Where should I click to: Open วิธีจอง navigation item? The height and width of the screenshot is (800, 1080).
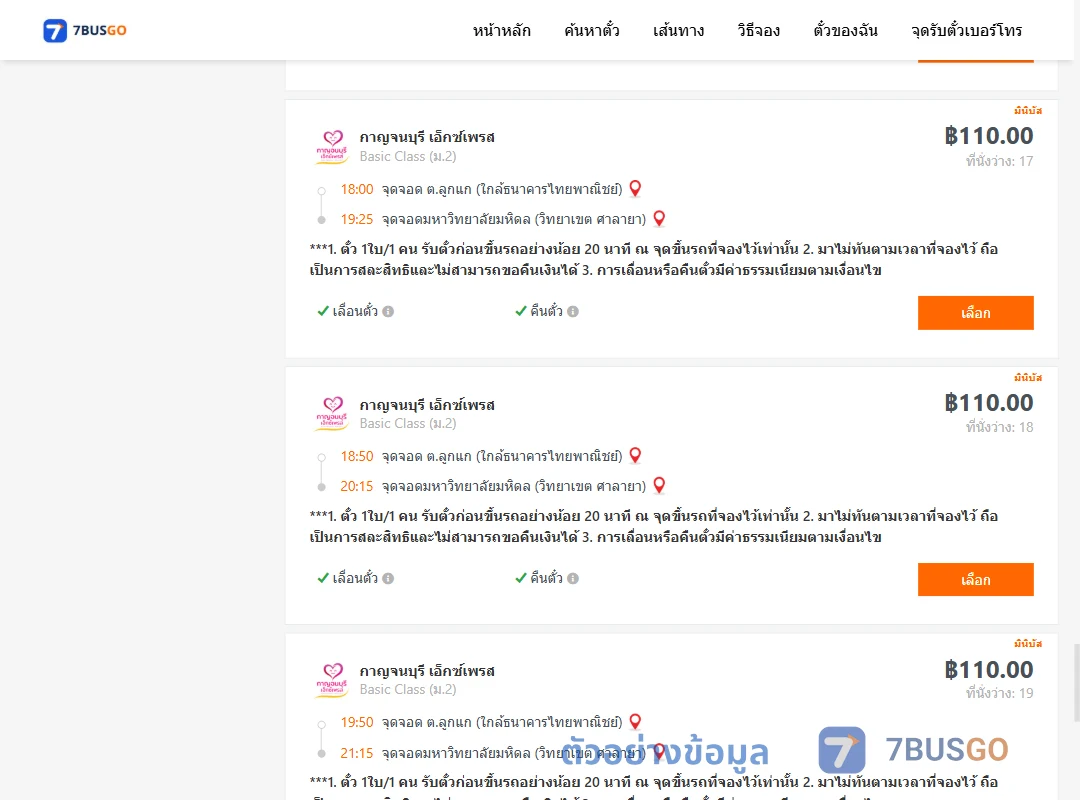(758, 30)
